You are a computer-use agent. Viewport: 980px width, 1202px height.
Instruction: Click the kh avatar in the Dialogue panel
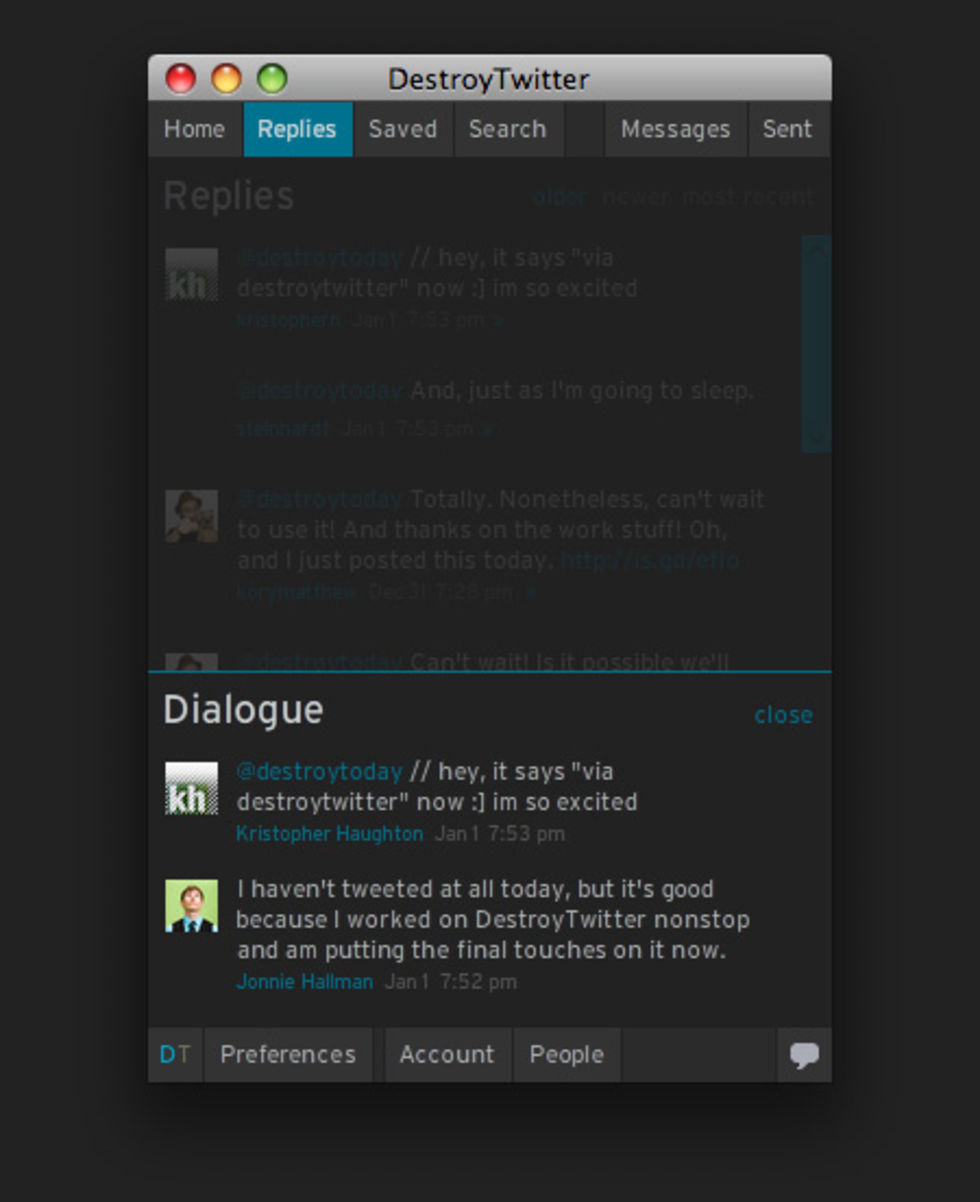coord(192,788)
